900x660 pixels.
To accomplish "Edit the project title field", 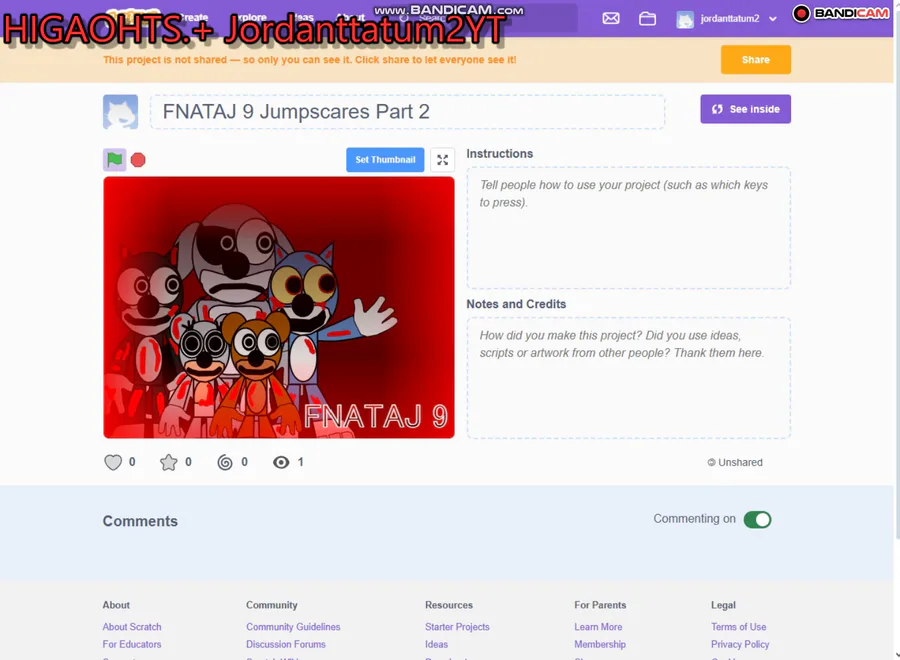I will point(408,112).
